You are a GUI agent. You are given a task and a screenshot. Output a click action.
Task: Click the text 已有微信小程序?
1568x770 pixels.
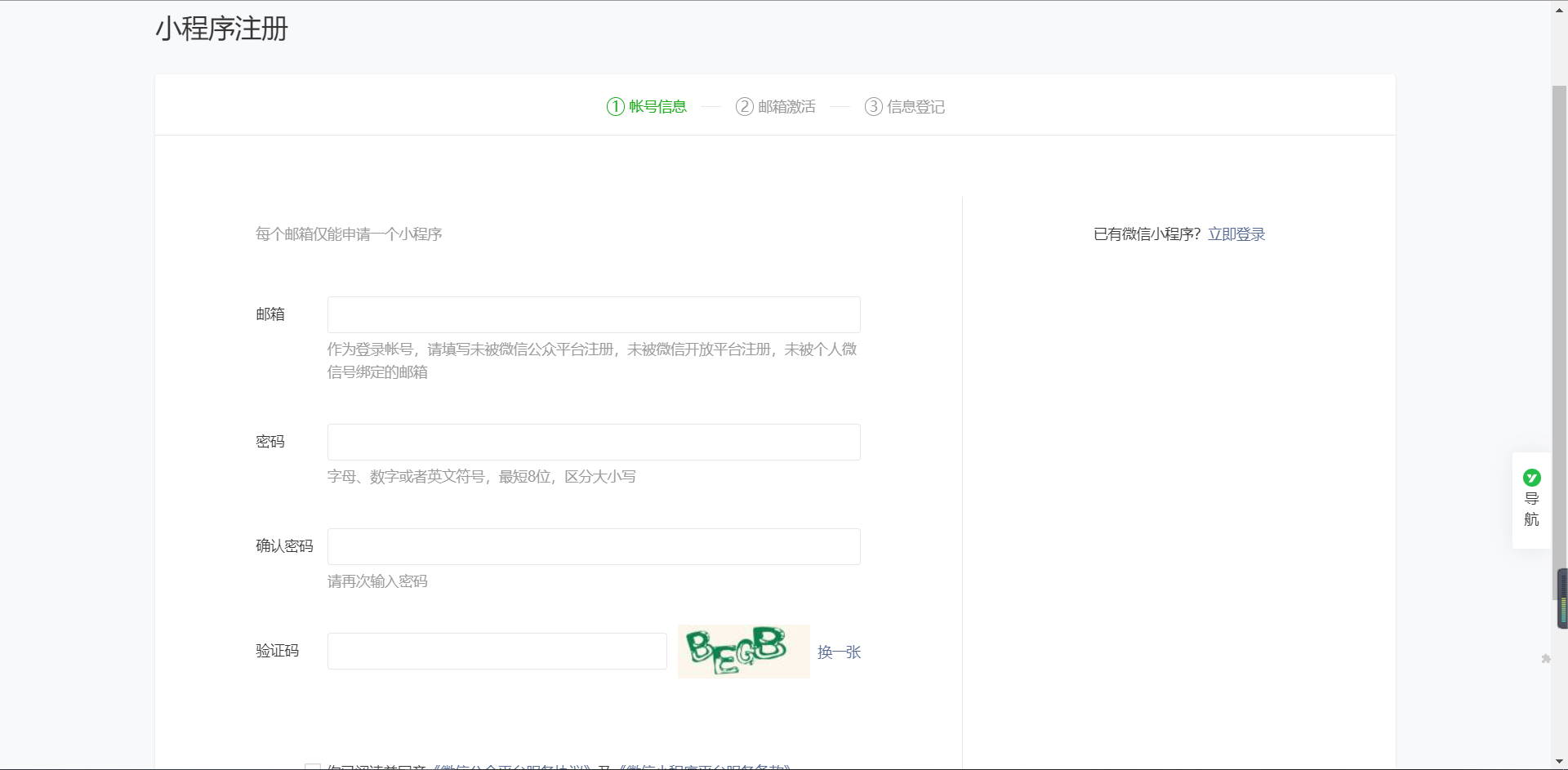1147,234
